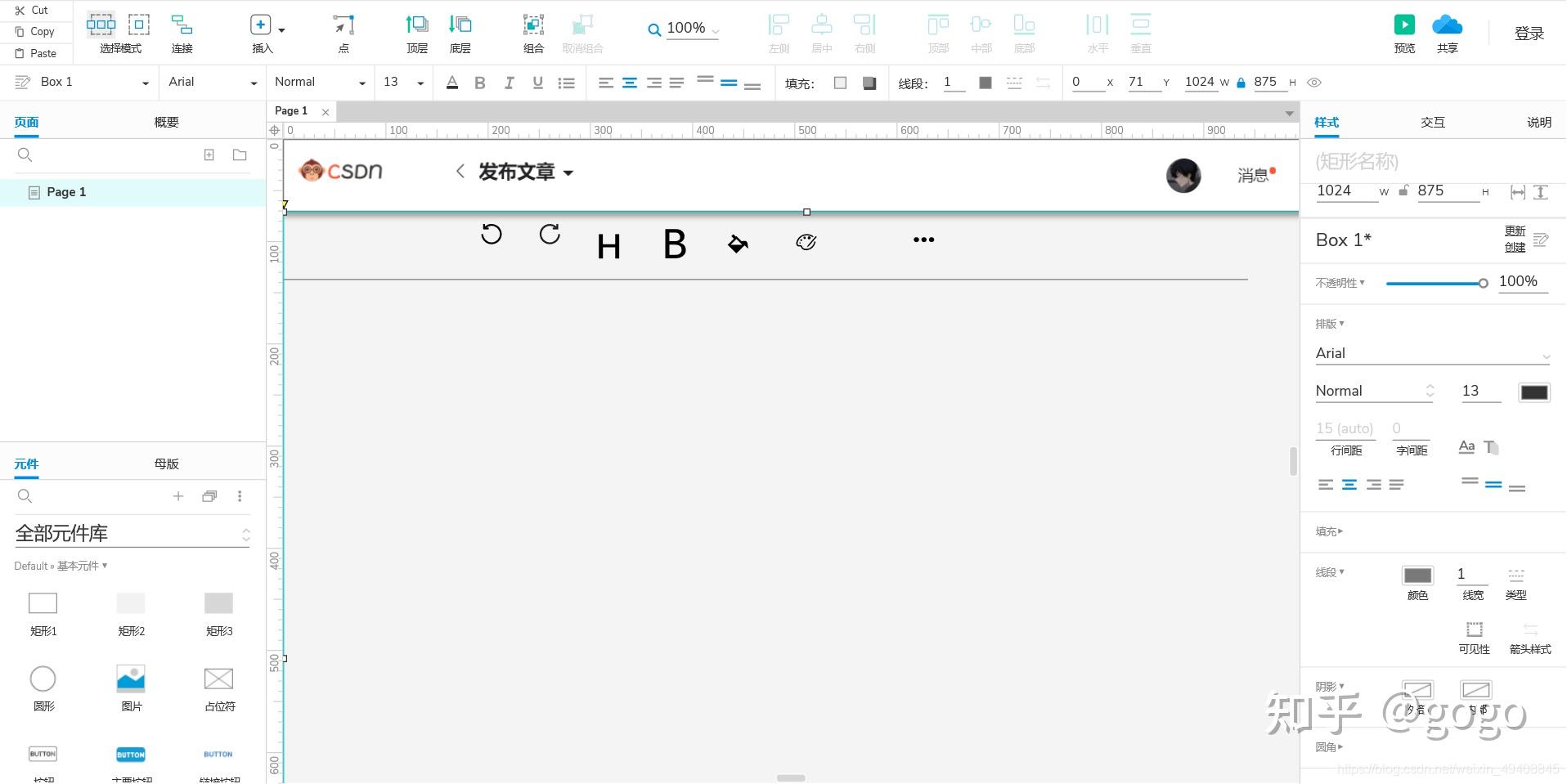This screenshot has height=784, width=1567.
Task: Switch to the 母版 masters tab
Action: (166, 464)
